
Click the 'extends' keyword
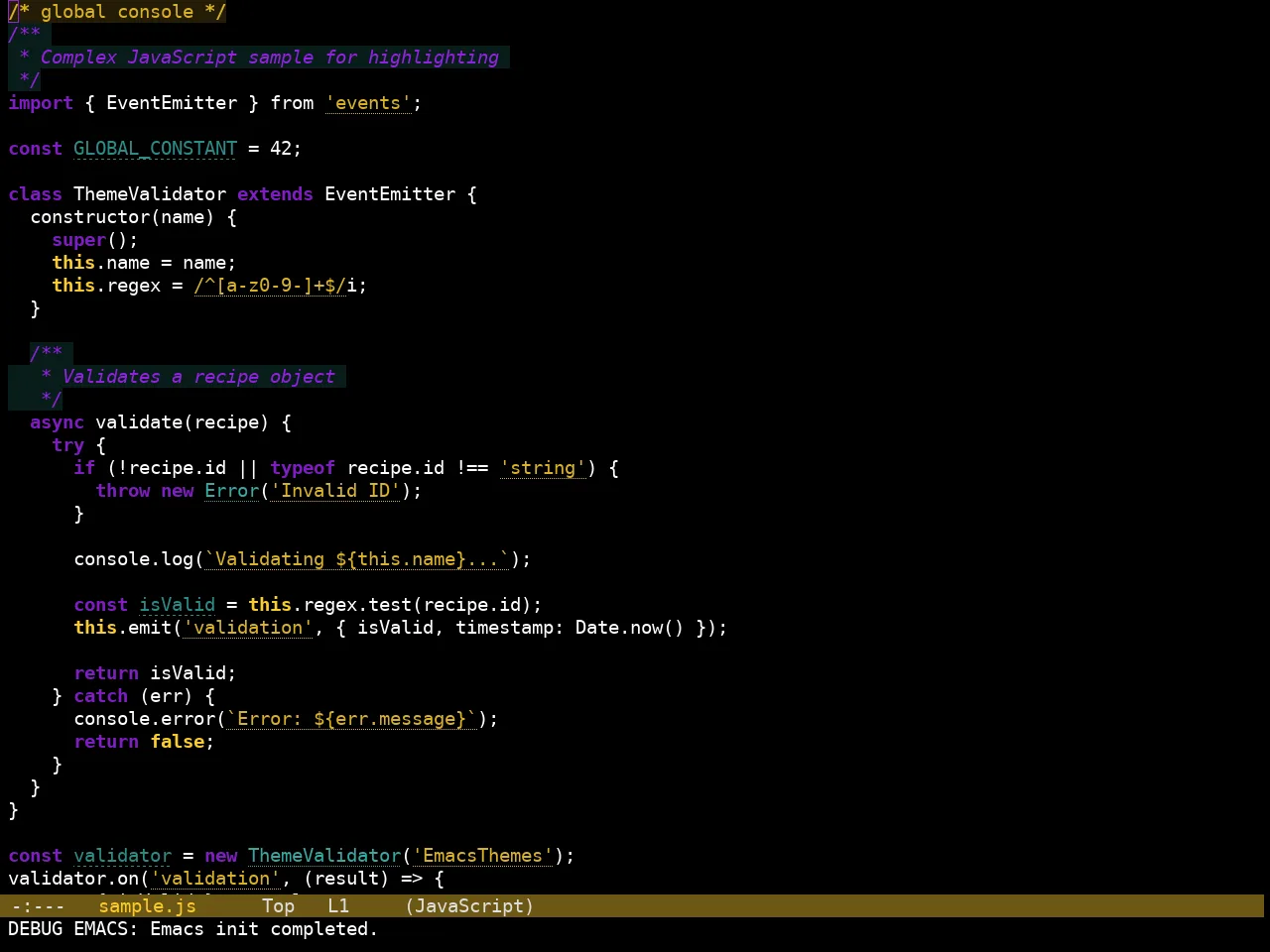tap(275, 194)
